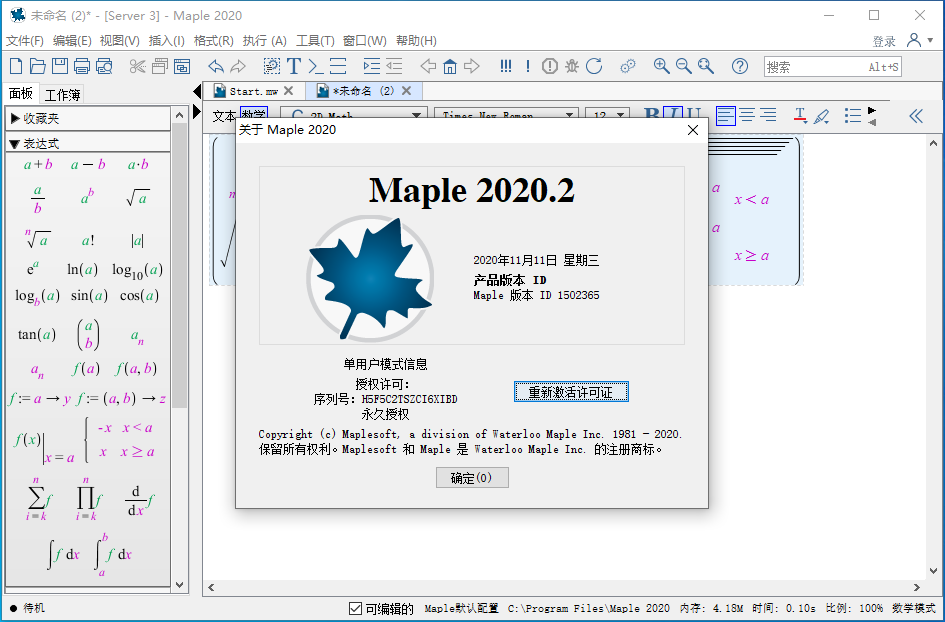Viewport: 945px width, 622px height.
Task: Collapse left palette panel upper black arrow
Action: click(196, 92)
